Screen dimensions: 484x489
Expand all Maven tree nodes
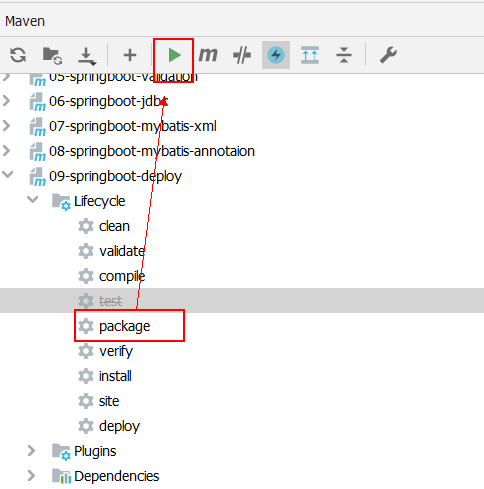[x=310, y=55]
